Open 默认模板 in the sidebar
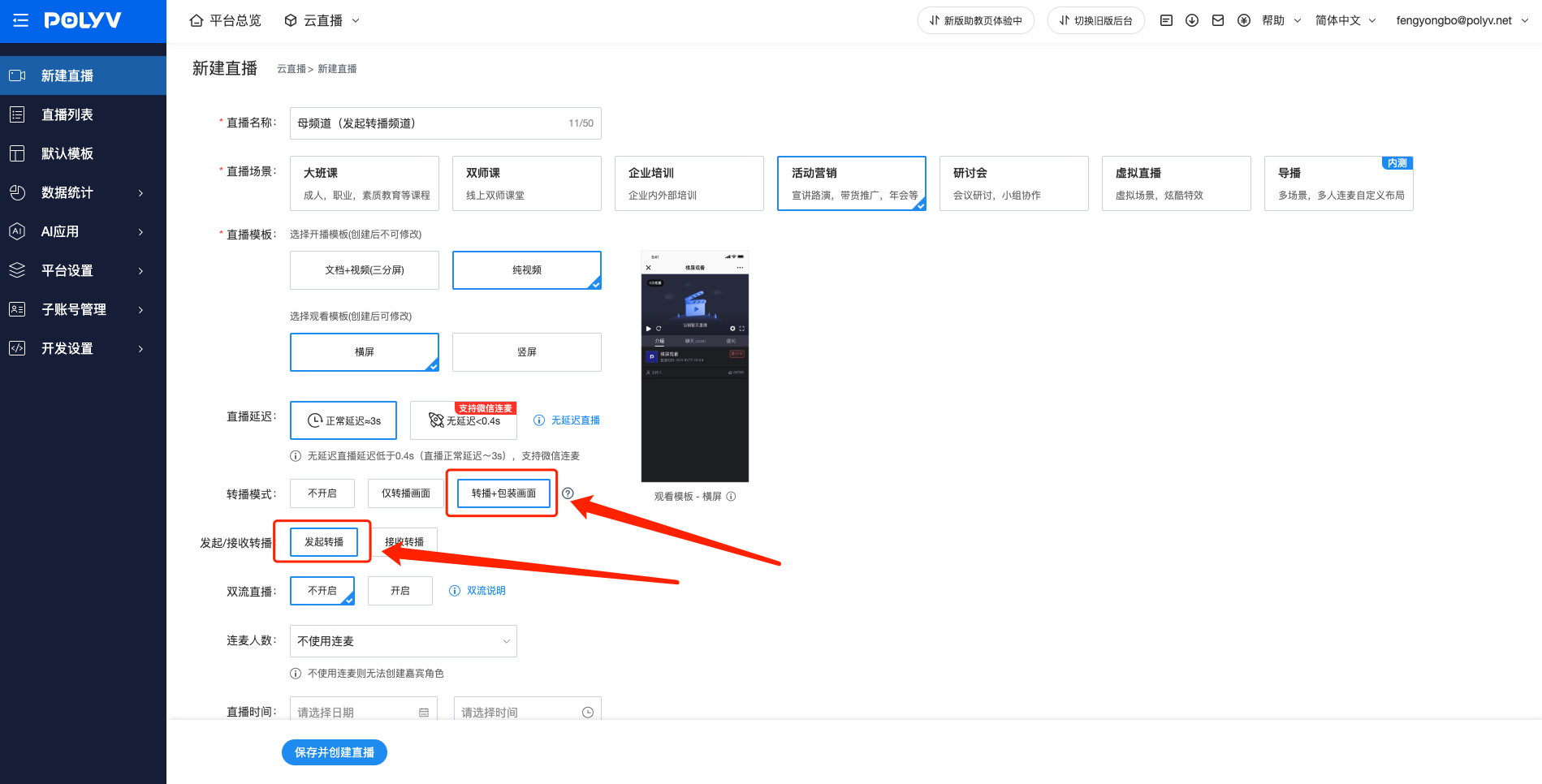The height and width of the screenshot is (784, 1542). click(x=83, y=153)
